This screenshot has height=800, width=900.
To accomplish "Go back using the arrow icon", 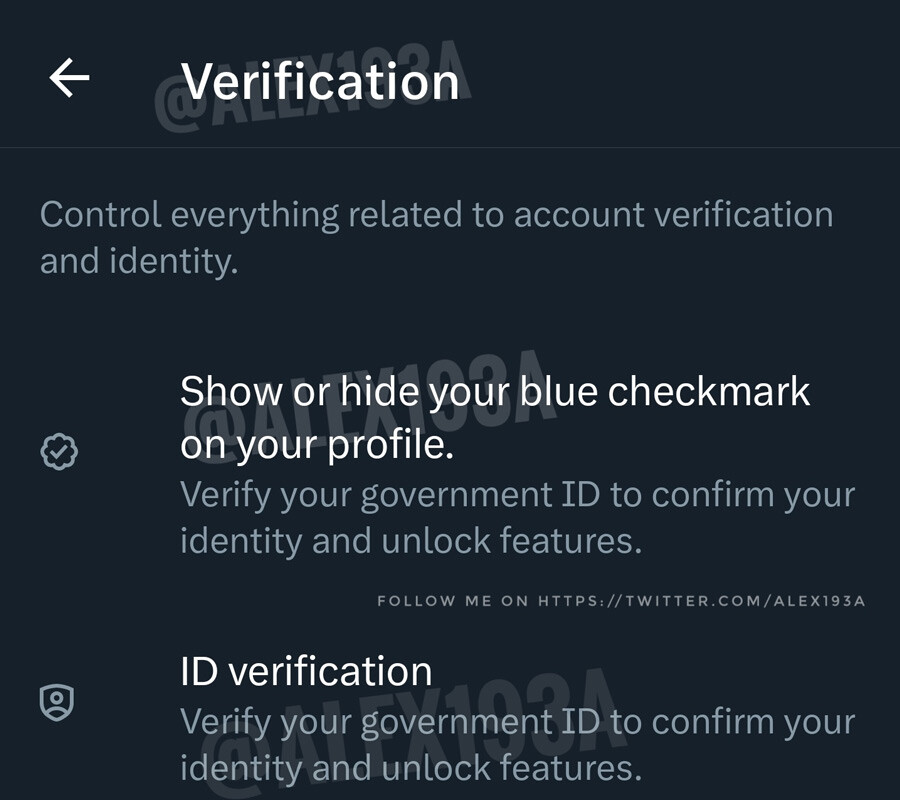I will (69, 78).
